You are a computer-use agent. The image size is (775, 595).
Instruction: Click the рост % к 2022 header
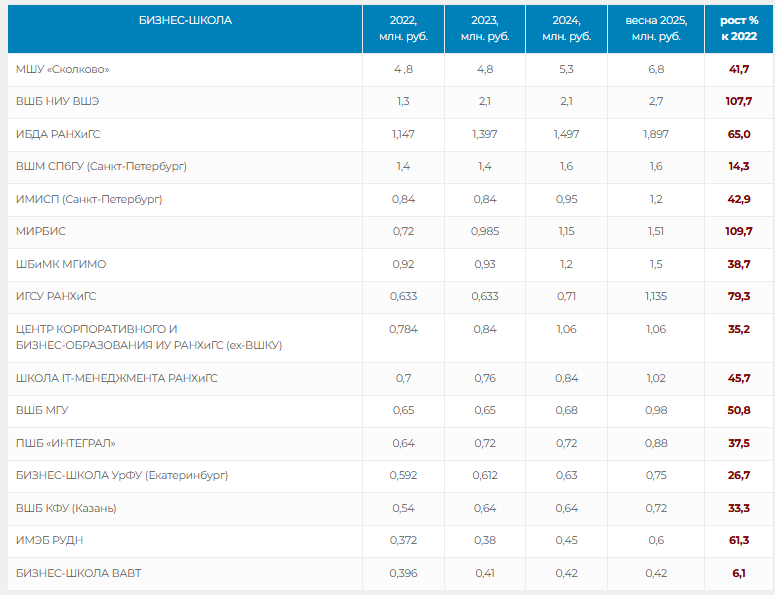tap(739, 28)
